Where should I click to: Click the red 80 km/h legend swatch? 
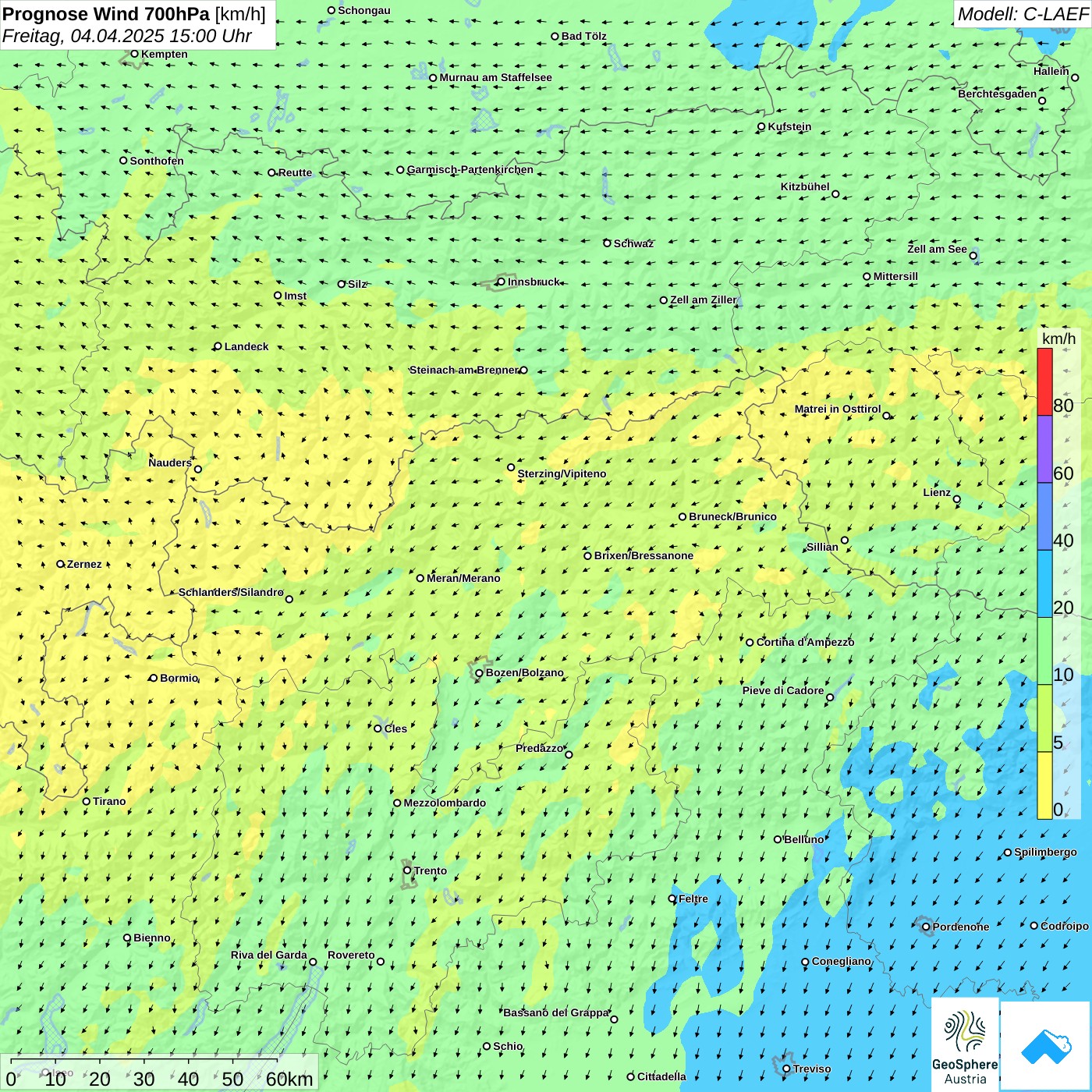tap(1044, 381)
